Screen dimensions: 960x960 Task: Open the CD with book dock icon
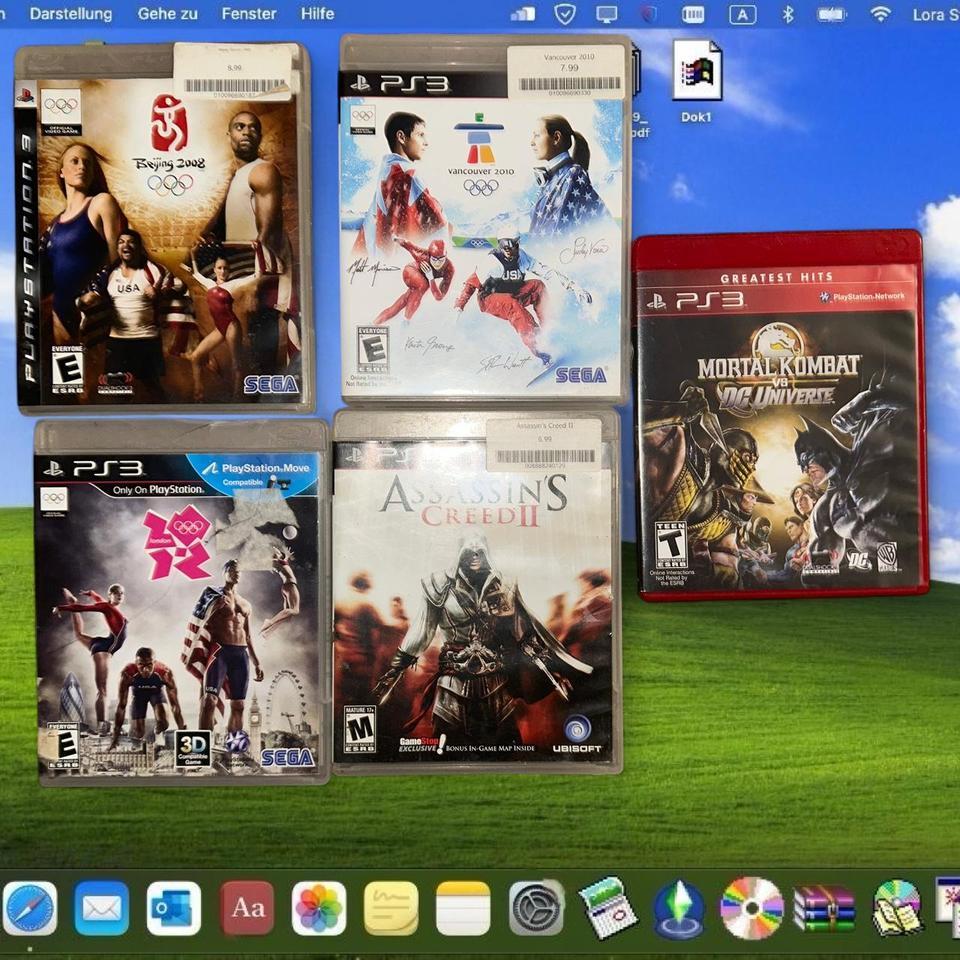click(897, 907)
